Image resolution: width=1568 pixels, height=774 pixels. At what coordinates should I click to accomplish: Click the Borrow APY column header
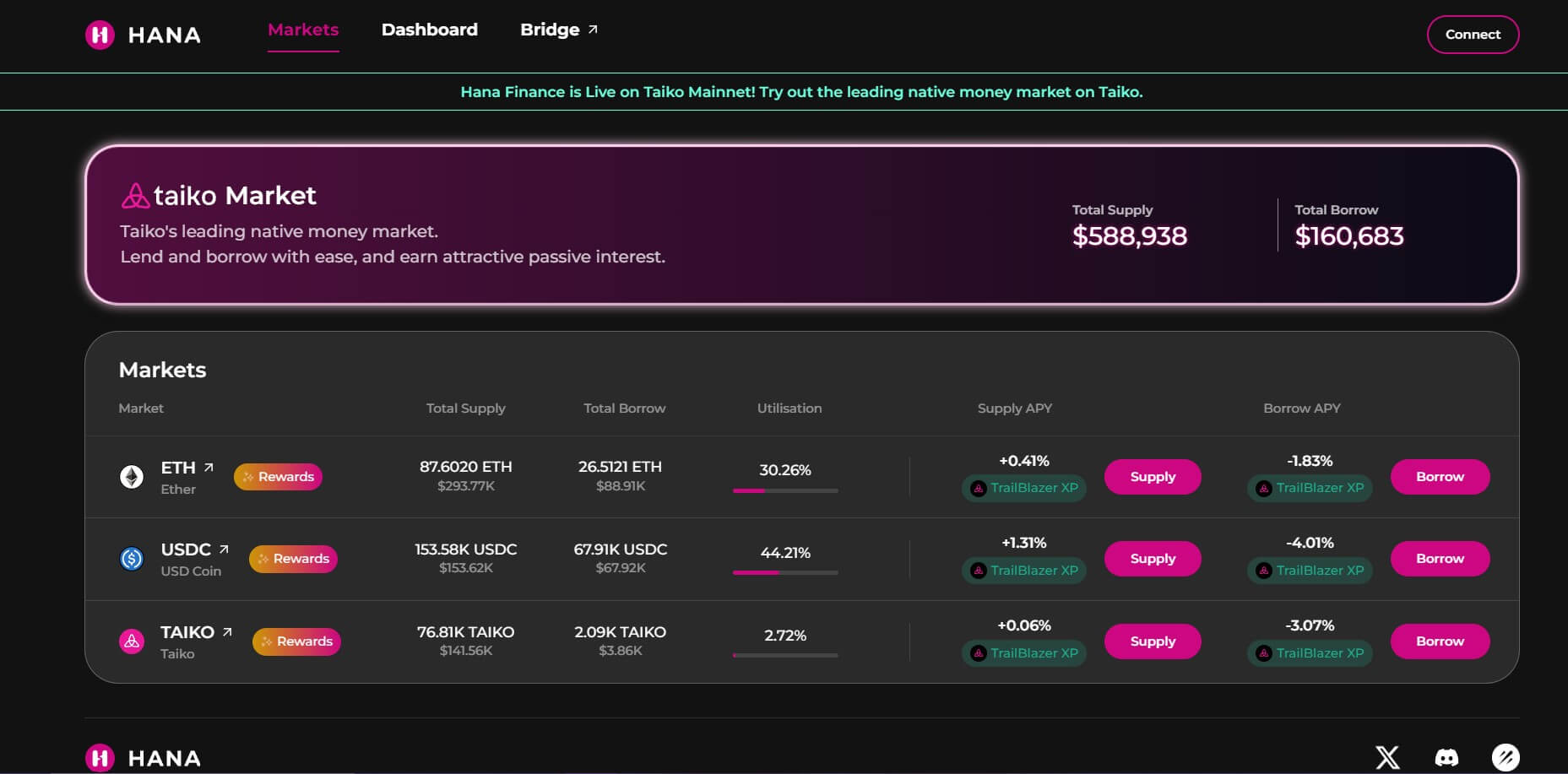tap(1302, 409)
